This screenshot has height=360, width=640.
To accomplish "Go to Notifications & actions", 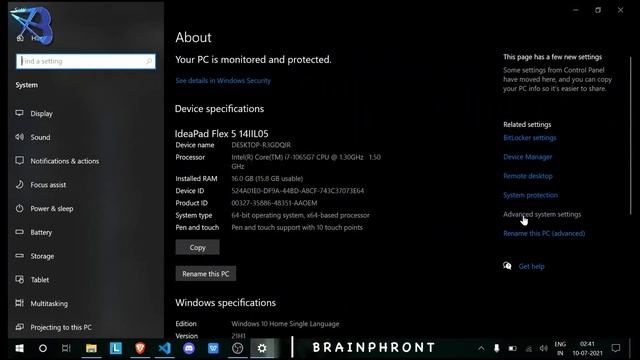I will click(64, 161).
